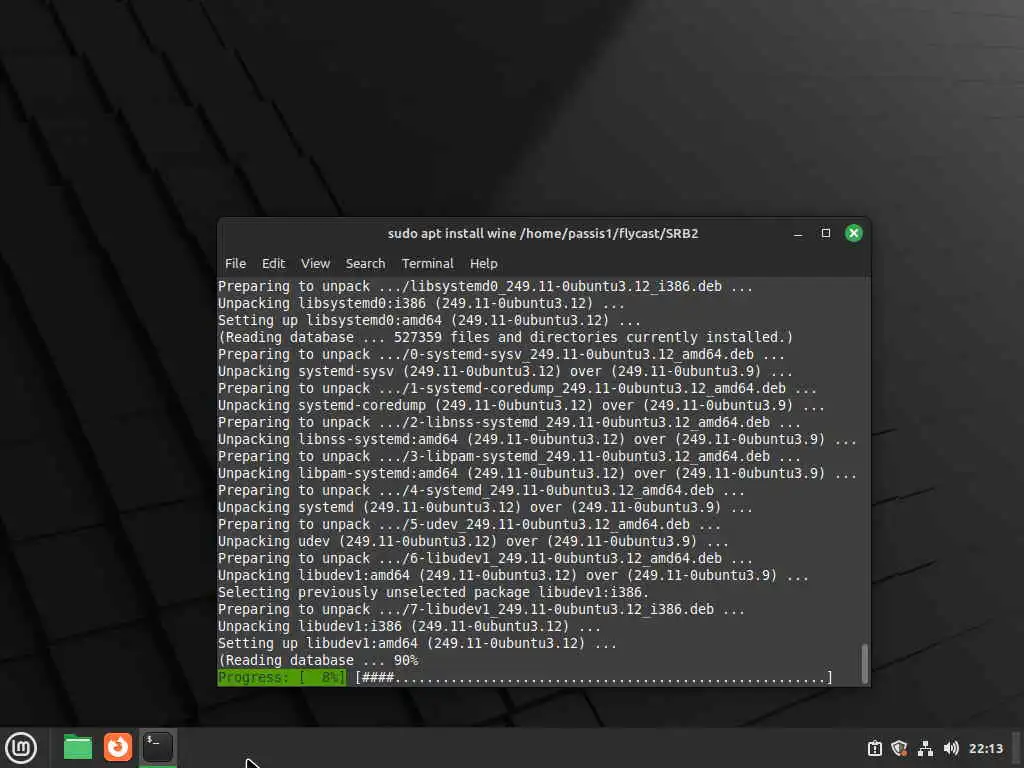
Task: Click the apt progress bar hash indicator
Action: [594, 678]
